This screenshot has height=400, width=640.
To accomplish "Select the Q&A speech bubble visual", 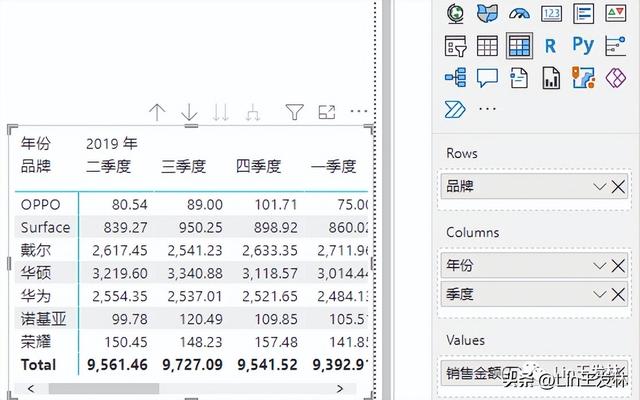I will 487,78.
